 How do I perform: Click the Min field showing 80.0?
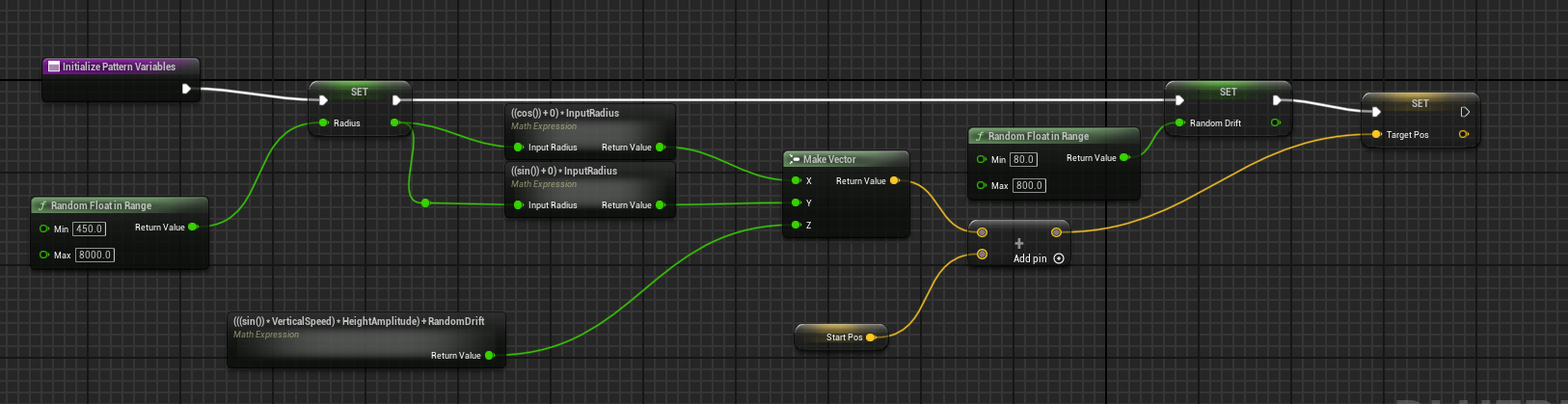(1023, 159)
